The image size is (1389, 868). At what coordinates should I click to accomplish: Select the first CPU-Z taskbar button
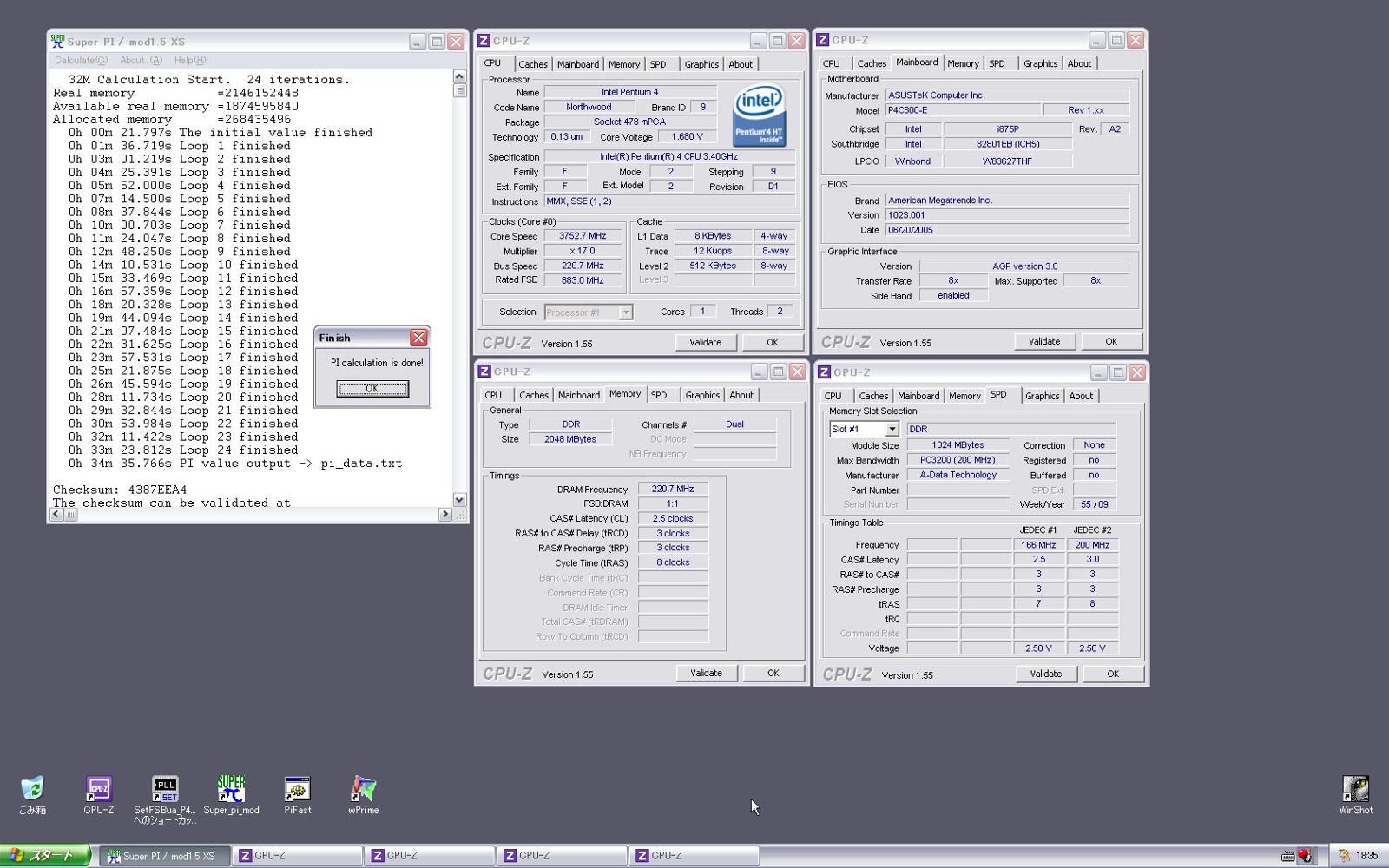pyautogui.click(x=298, y=856)
